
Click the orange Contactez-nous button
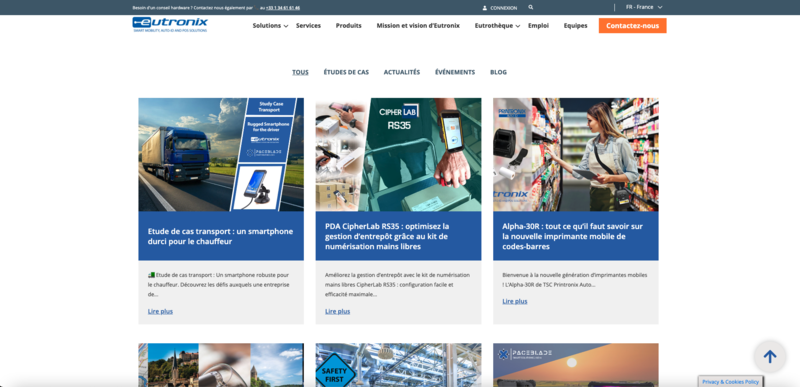point(632,25)
